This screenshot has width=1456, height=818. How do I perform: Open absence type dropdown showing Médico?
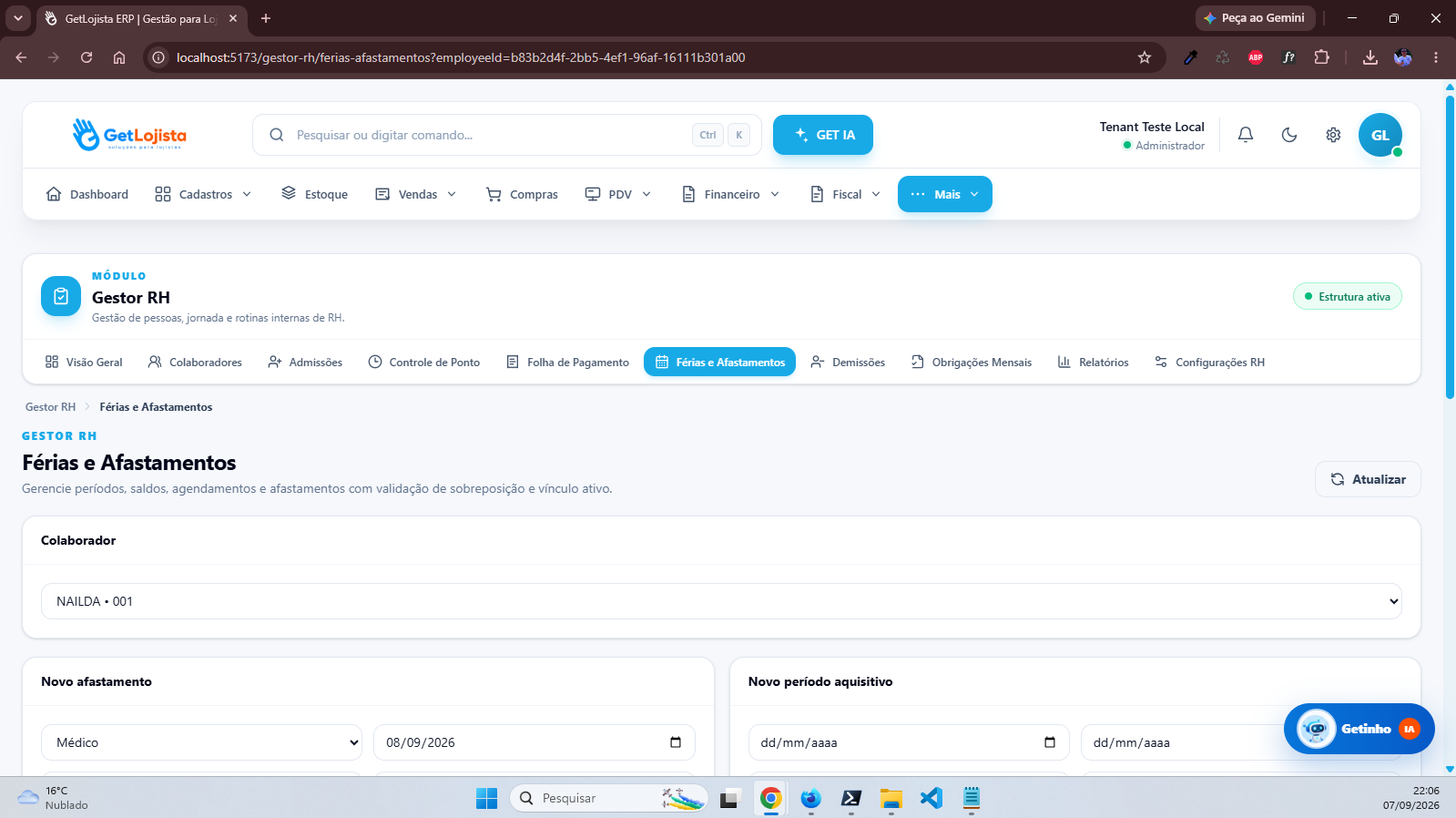(201, 742)
